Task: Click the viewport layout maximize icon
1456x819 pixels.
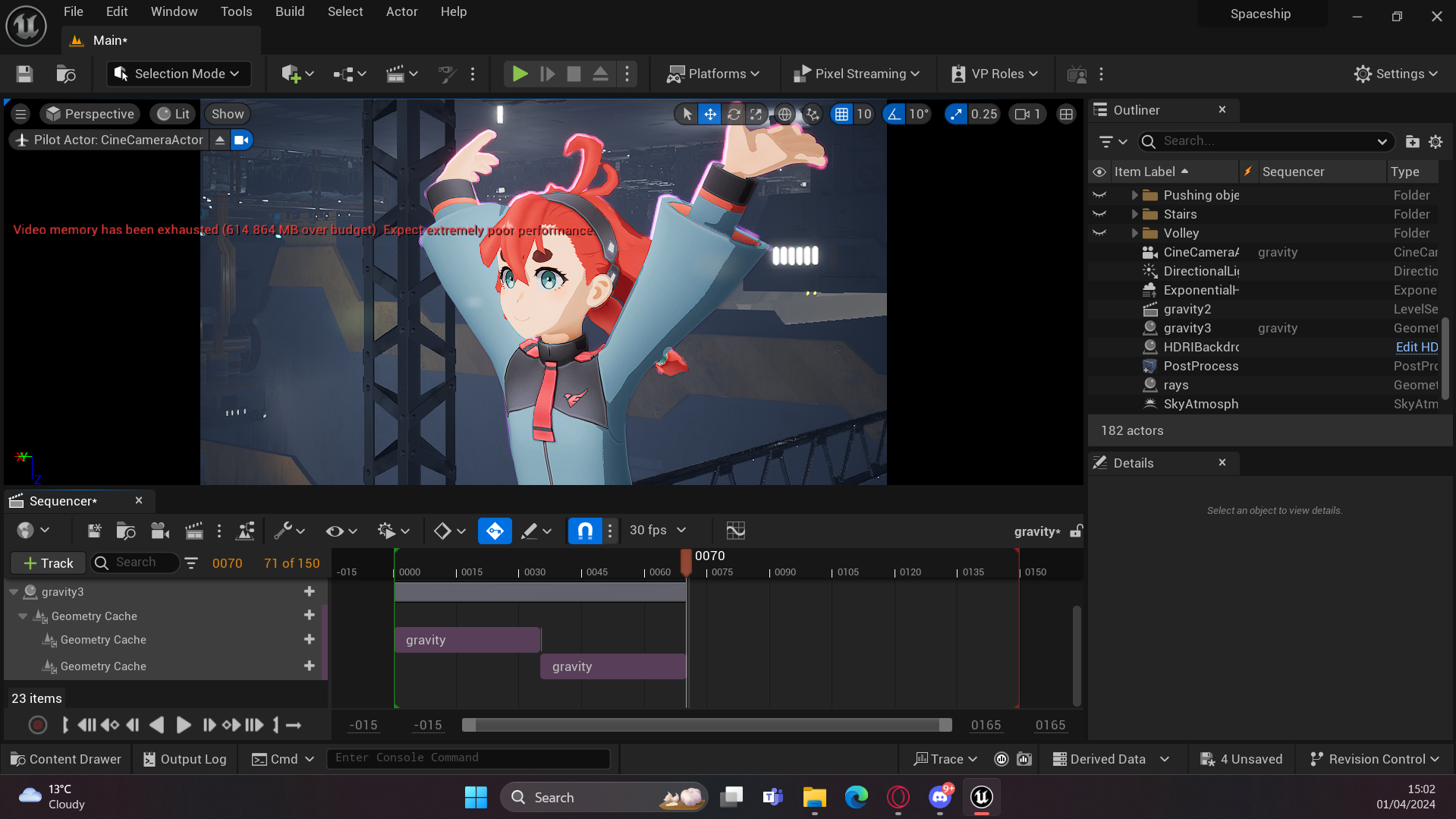Action: 1066,114
